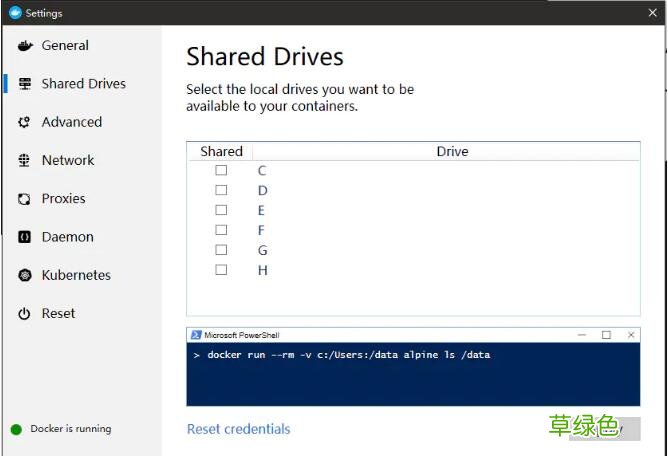Click the green Docker running status dot

16,429
